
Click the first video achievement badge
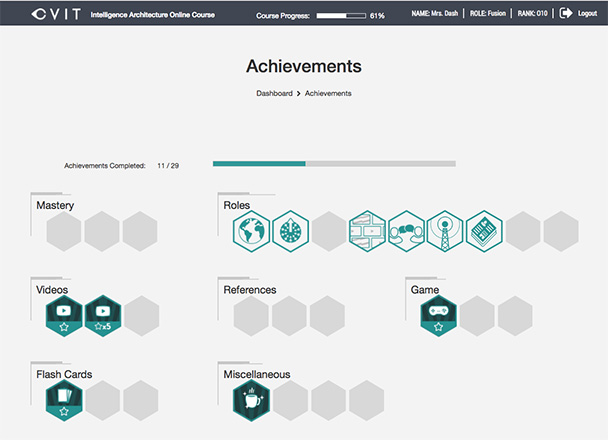tap(64, 316)
